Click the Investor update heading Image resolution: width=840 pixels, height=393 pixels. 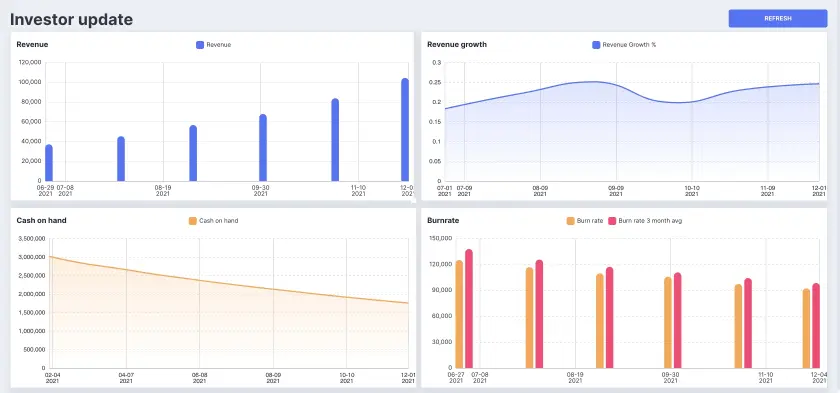click(x=71, y=19)
